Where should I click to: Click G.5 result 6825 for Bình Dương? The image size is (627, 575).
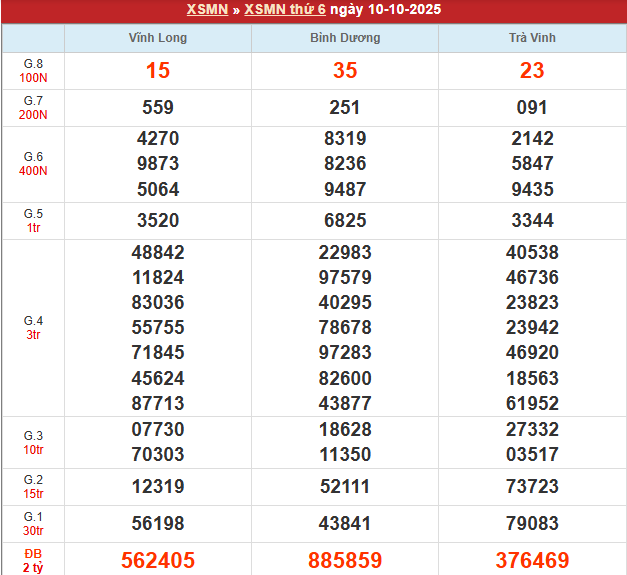pos(345,220)
